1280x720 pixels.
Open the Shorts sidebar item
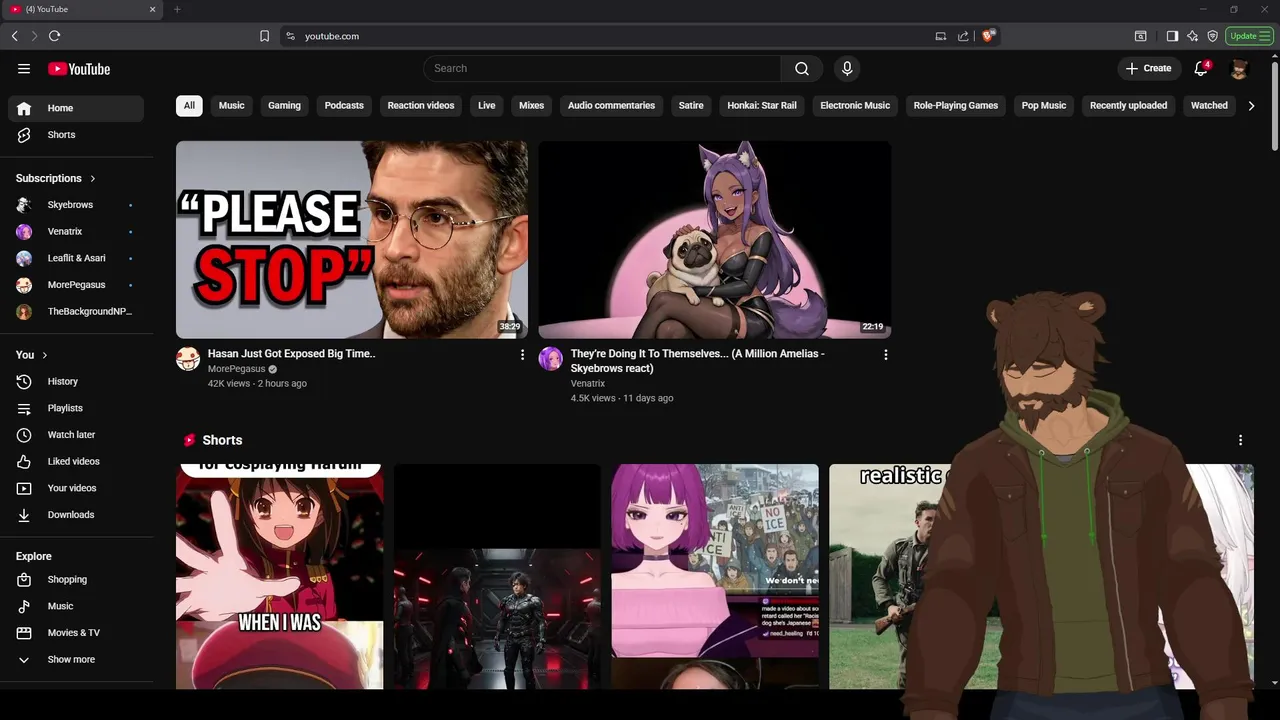pyautogui.click(x=76, y=135)
